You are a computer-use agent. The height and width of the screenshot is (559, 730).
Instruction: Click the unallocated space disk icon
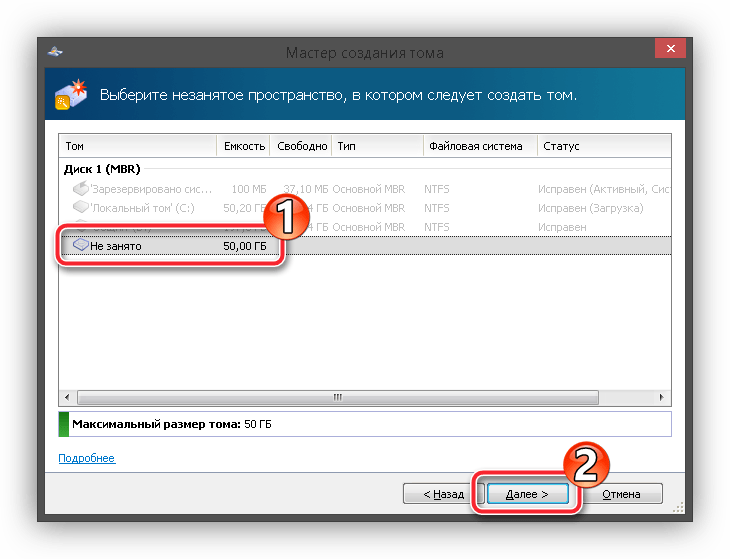(x=81, y=245)
